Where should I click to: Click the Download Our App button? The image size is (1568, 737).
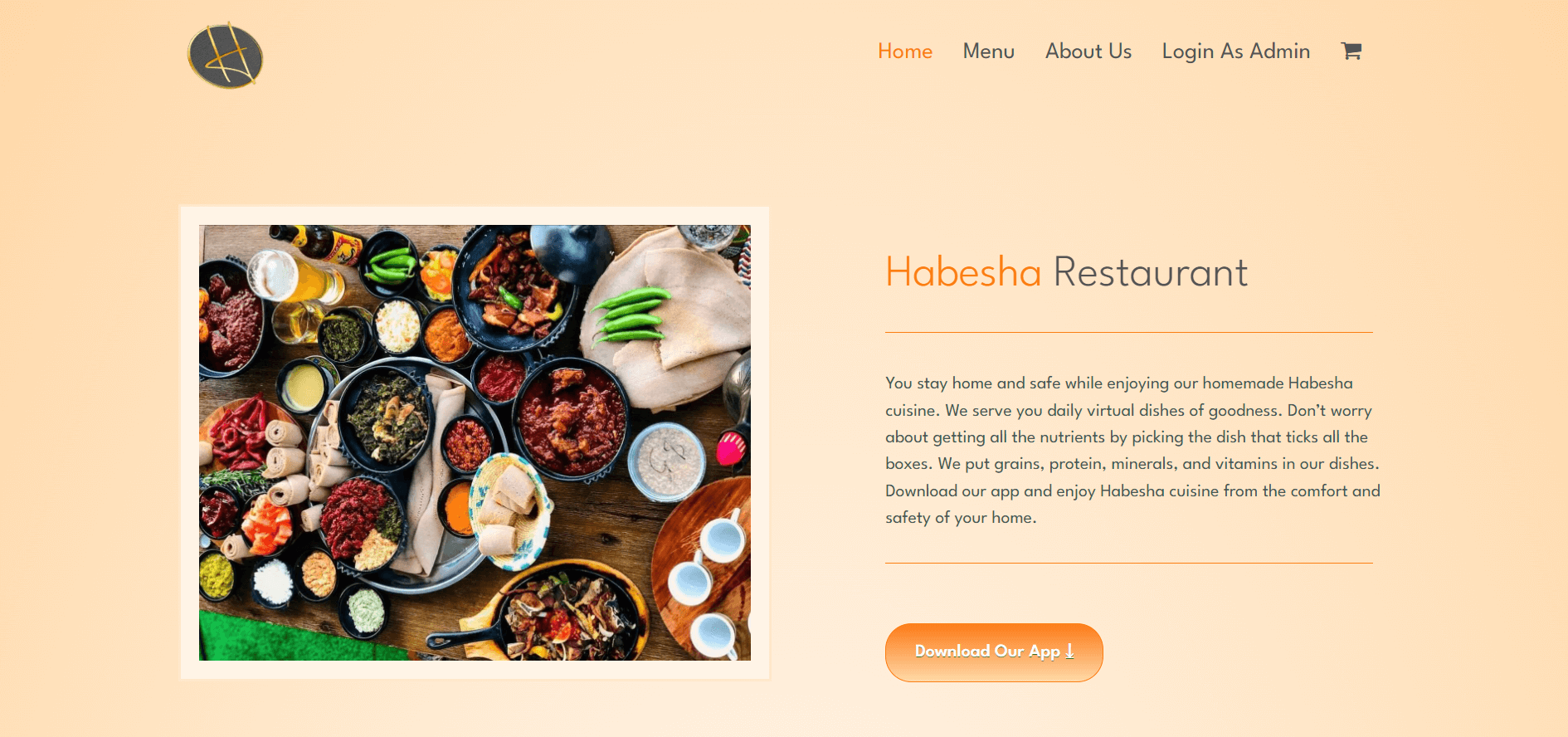tap(994, 652)
